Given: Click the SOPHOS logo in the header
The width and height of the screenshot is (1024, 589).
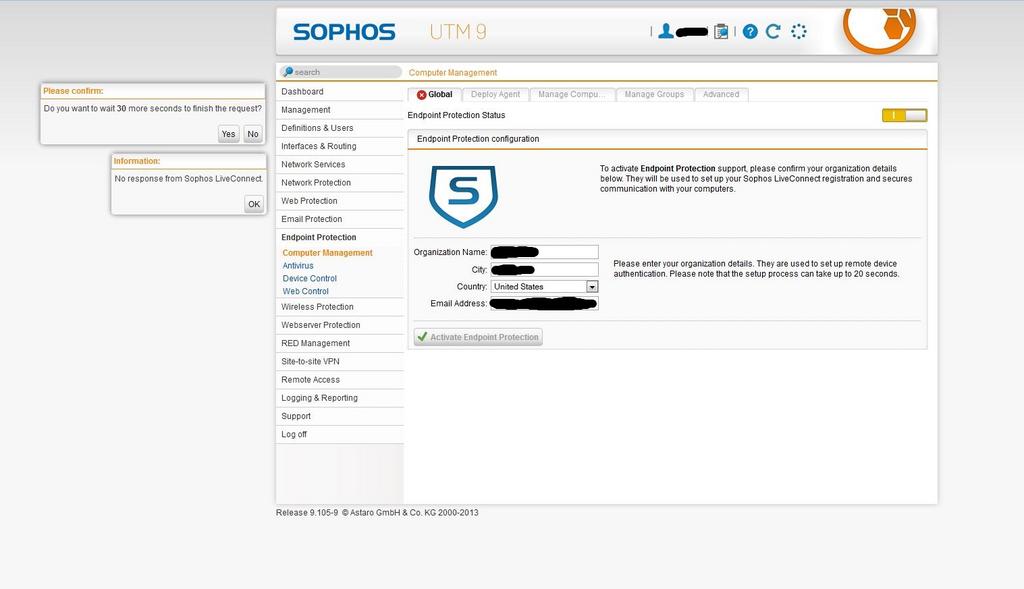Looking at the screenshot, I should click(x=344, y=32).
